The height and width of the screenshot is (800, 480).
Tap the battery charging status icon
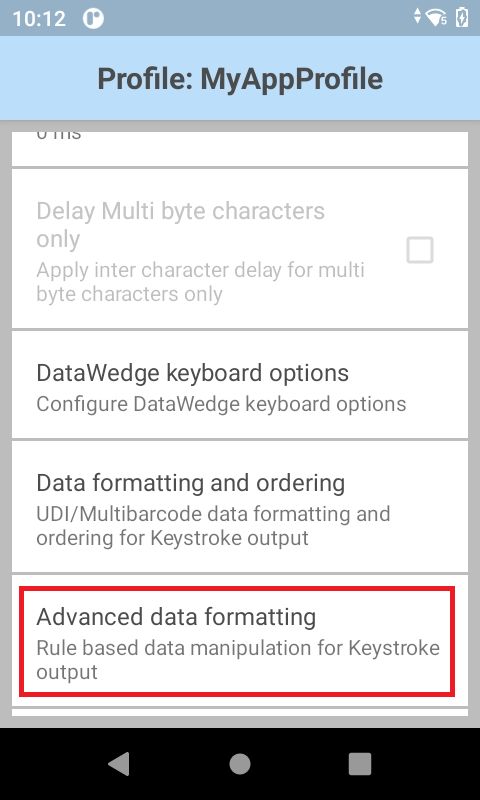coord(462,17)
